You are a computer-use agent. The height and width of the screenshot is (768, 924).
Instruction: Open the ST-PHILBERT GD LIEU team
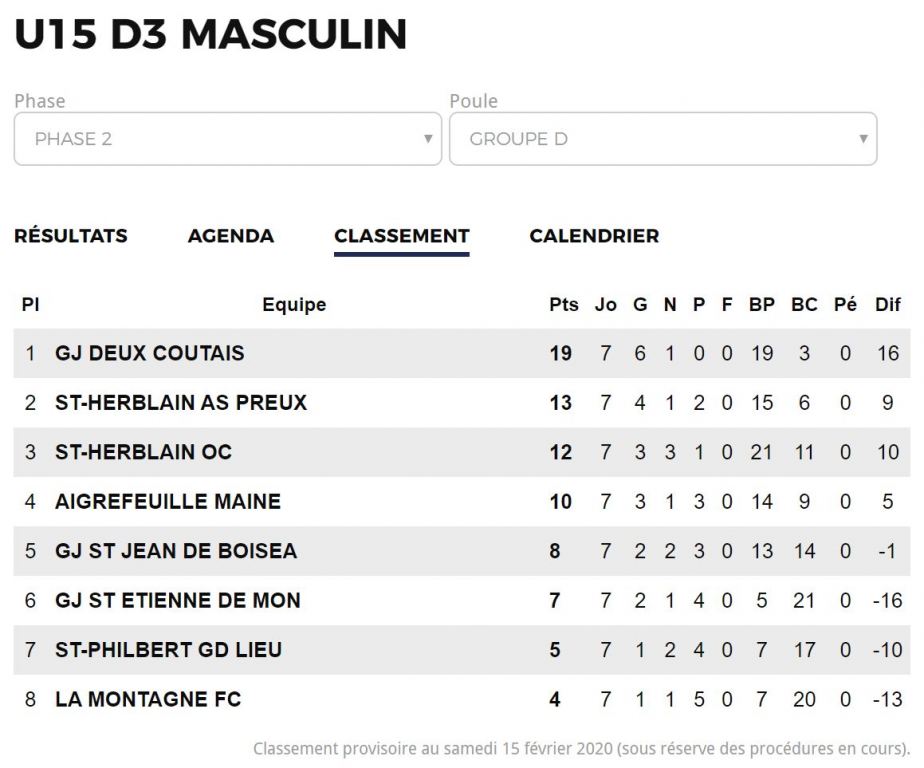(x=169, y=650)
